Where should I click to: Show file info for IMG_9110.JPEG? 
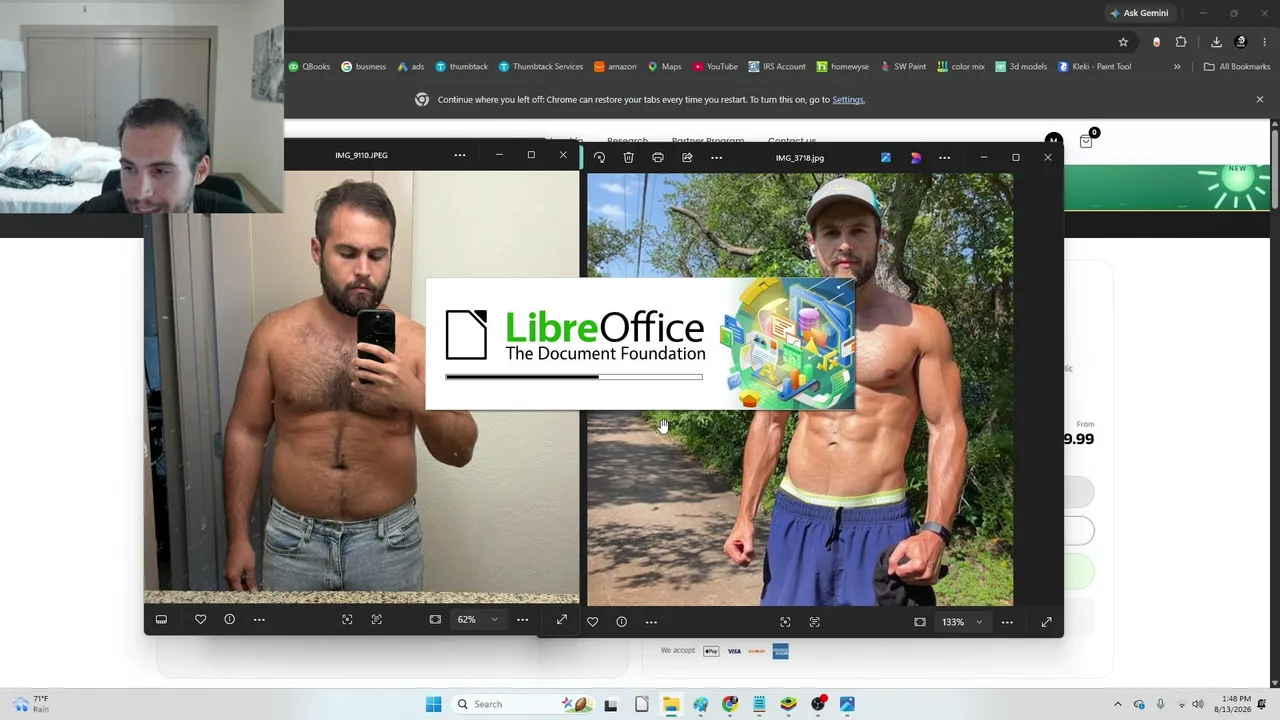pyautogui.click(x=229, y=620)
